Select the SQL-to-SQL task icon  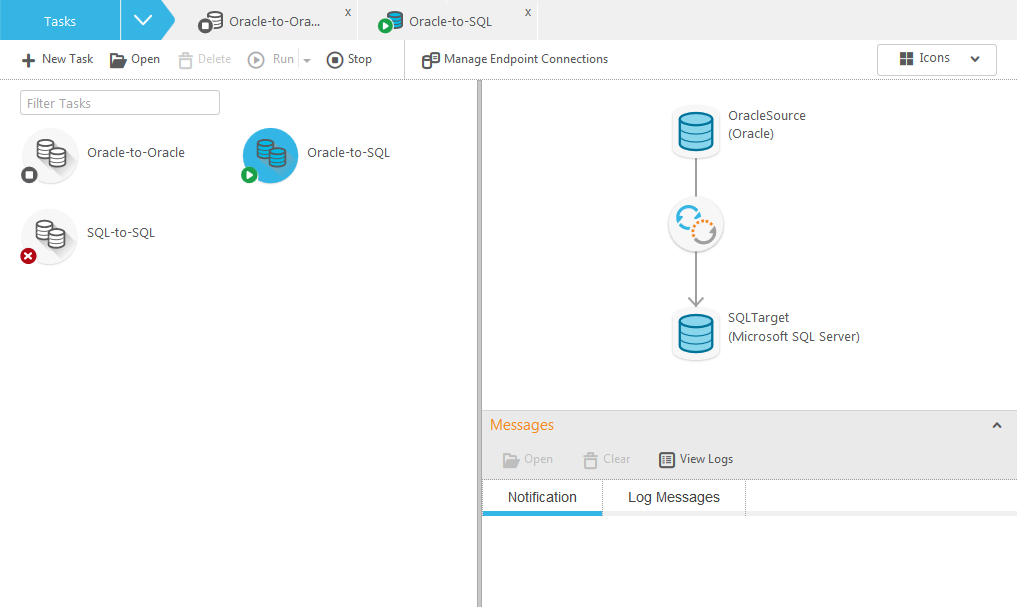(48, 232)
